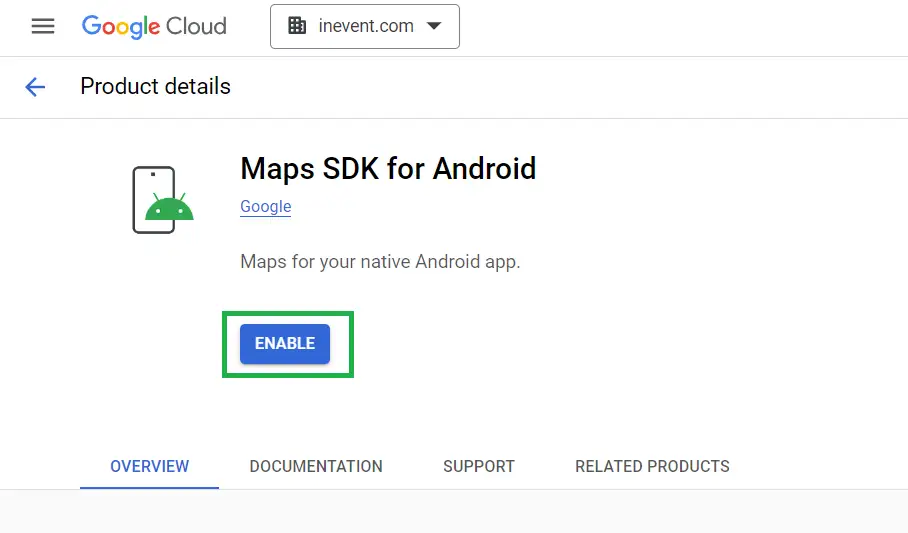
Task: Click the Maps SDK Android phone icon
Action: [163, 200]
